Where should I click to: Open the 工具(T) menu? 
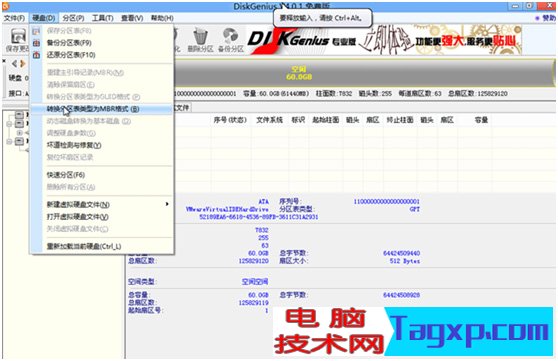(x=102, y=18)
